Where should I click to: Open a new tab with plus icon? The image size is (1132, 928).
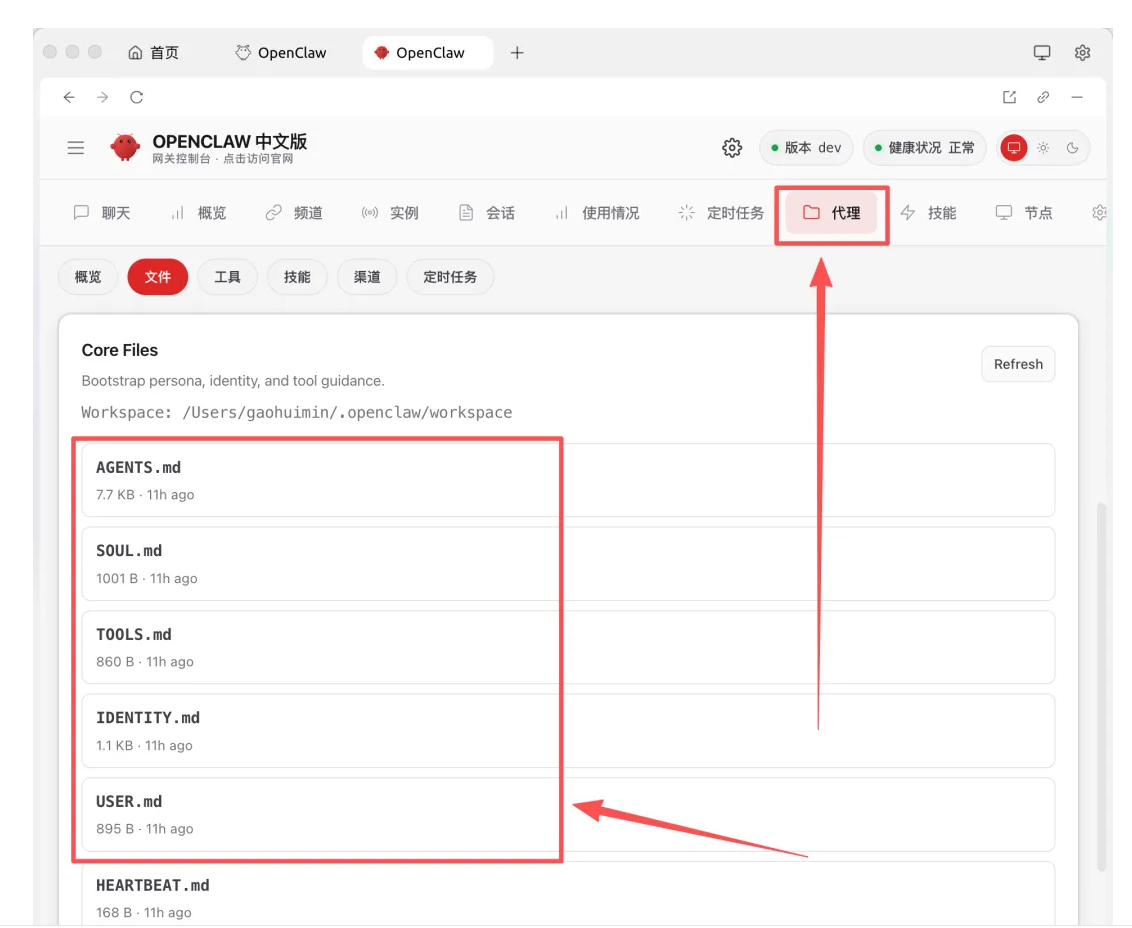tap(517, 53)
